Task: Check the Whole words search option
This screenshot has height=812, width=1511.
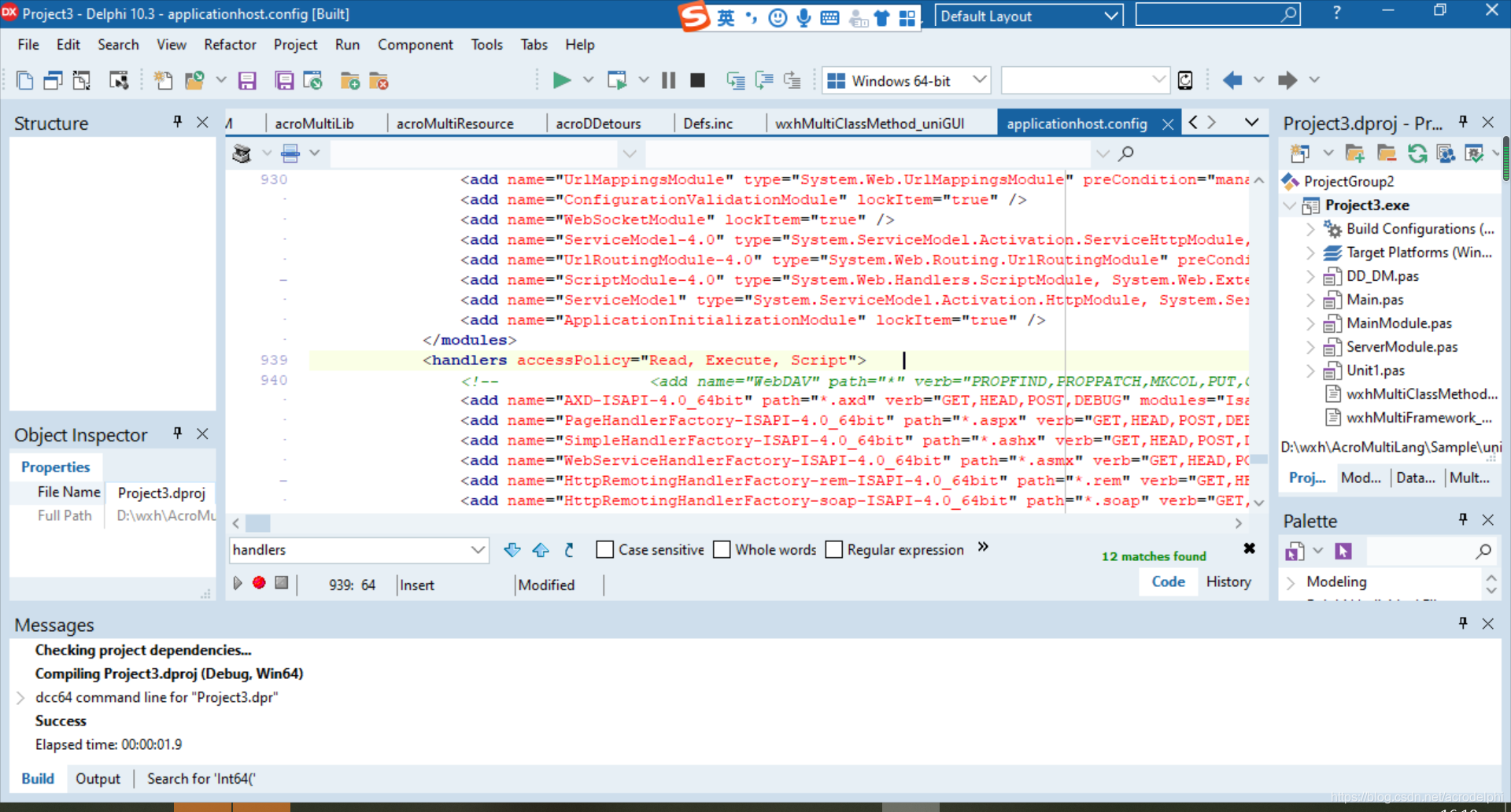Action: coord(722,549)
